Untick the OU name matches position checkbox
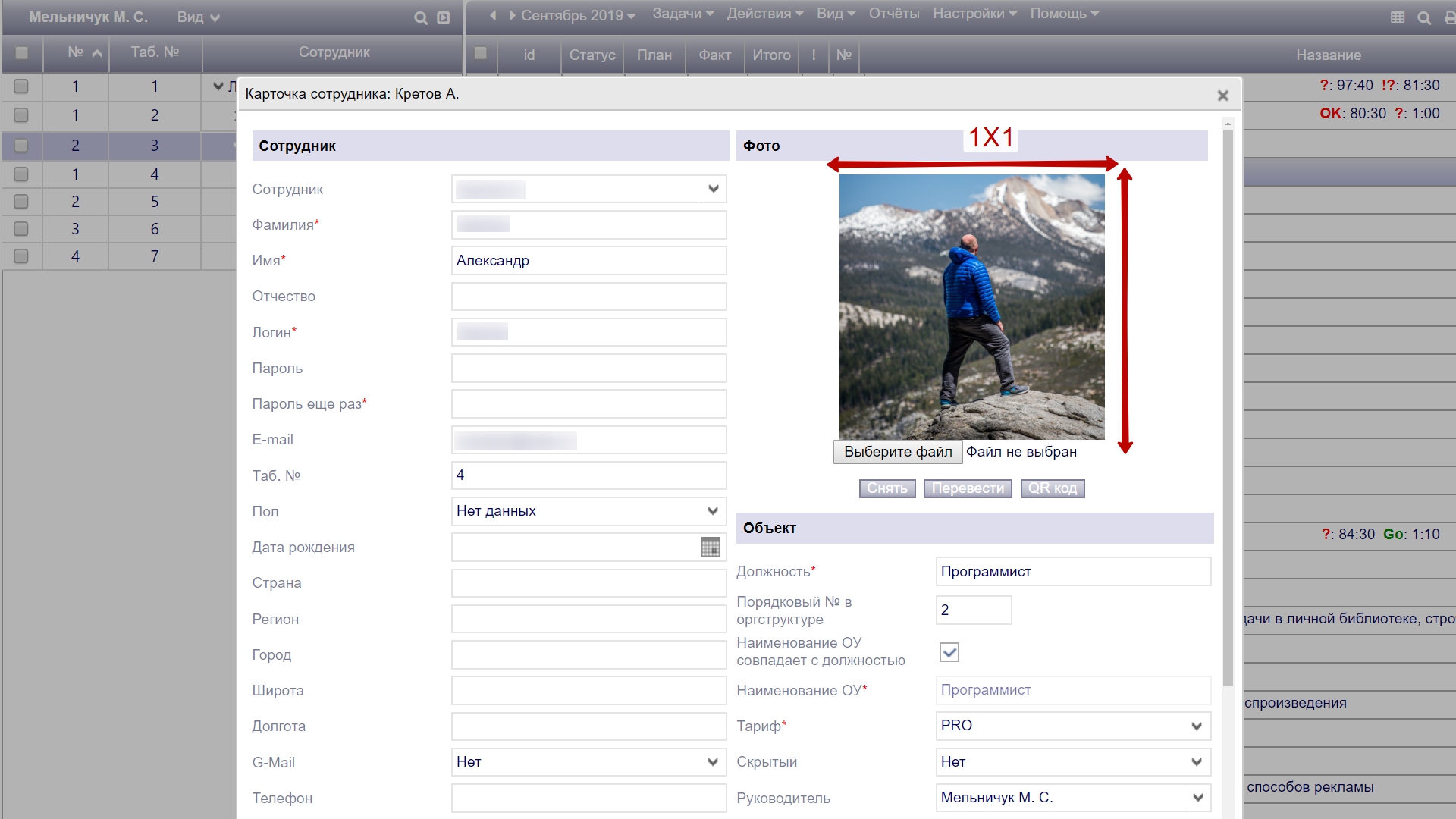Viewport: 1456px width, 819px height. click(949, 652)
